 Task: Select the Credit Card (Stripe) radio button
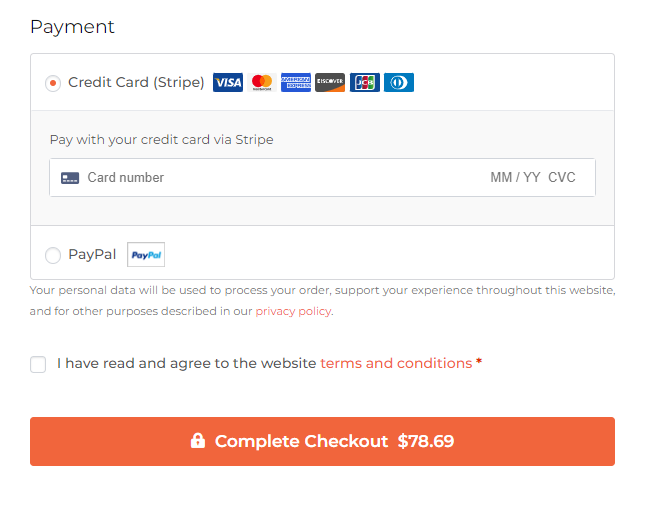tap(53, 83)
